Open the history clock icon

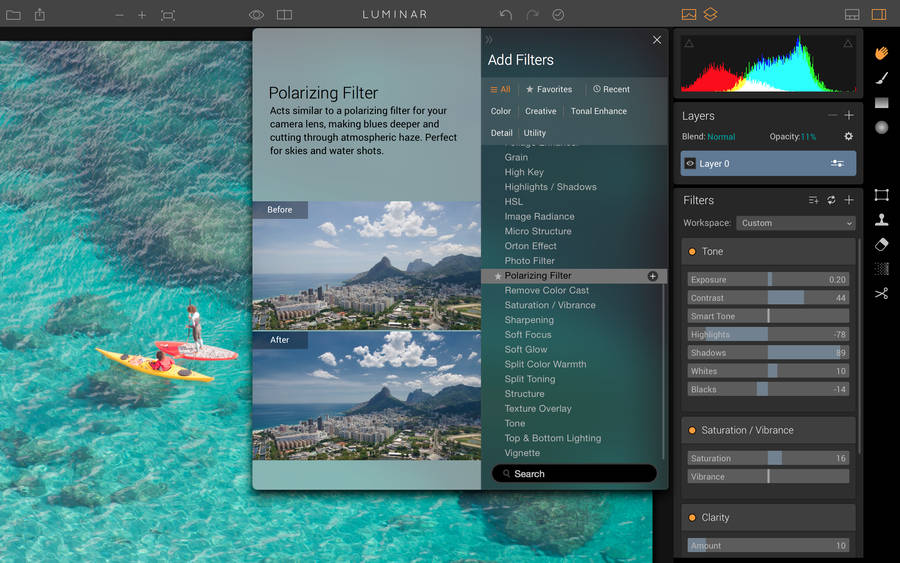click(x=558, y=15)
